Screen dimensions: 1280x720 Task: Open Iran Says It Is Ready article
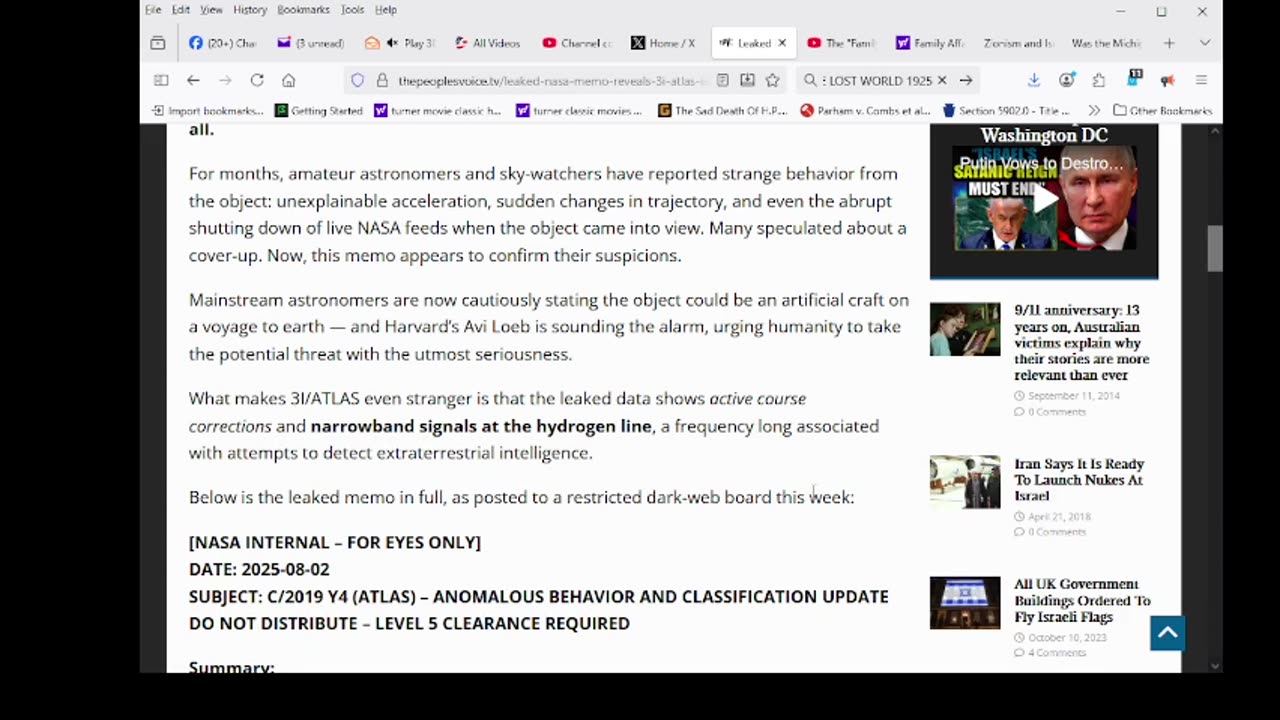pyautogui.click(x=1079, y=480)
